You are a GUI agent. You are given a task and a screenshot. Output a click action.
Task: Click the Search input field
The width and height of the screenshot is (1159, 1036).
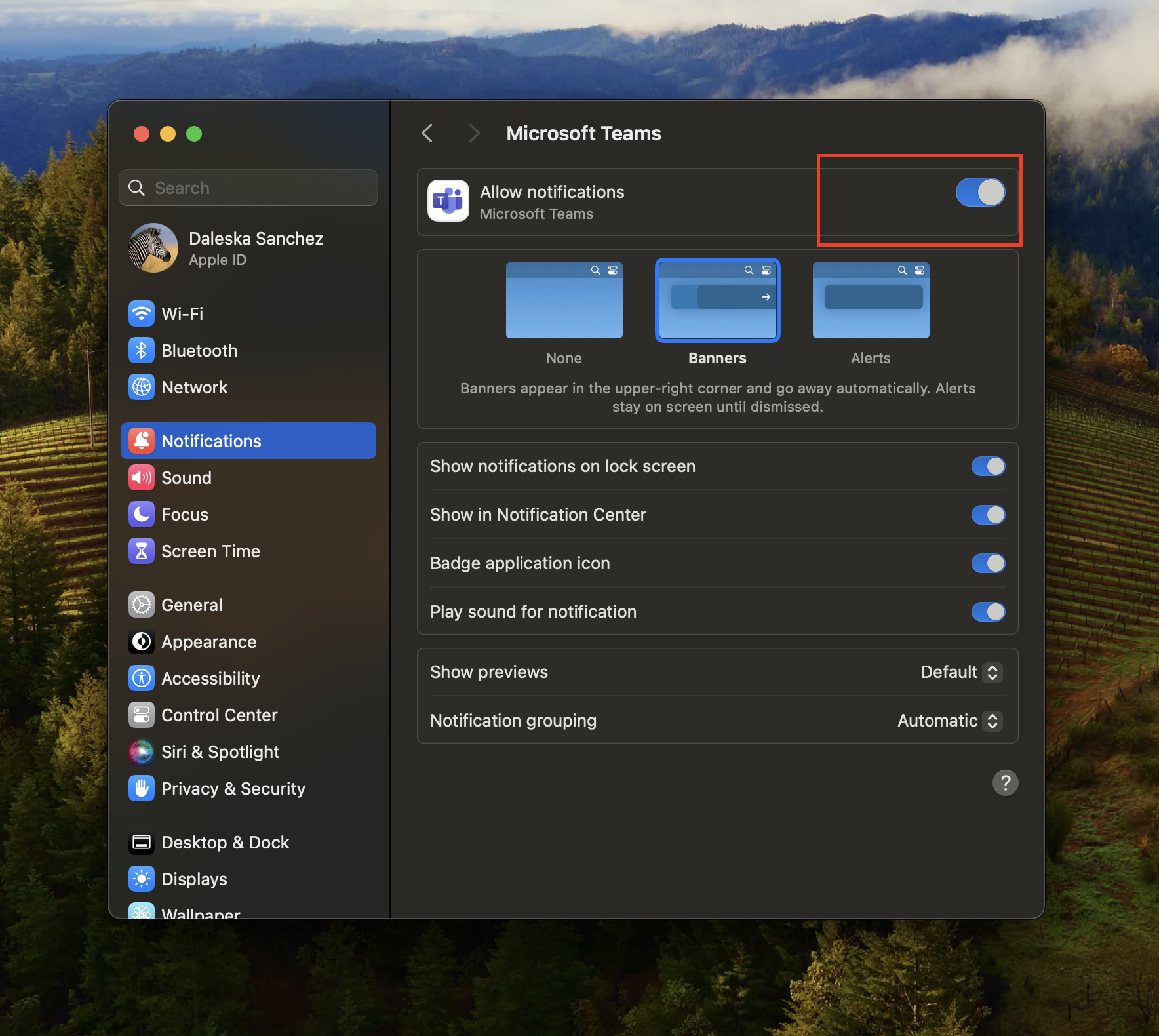point(248,188)
